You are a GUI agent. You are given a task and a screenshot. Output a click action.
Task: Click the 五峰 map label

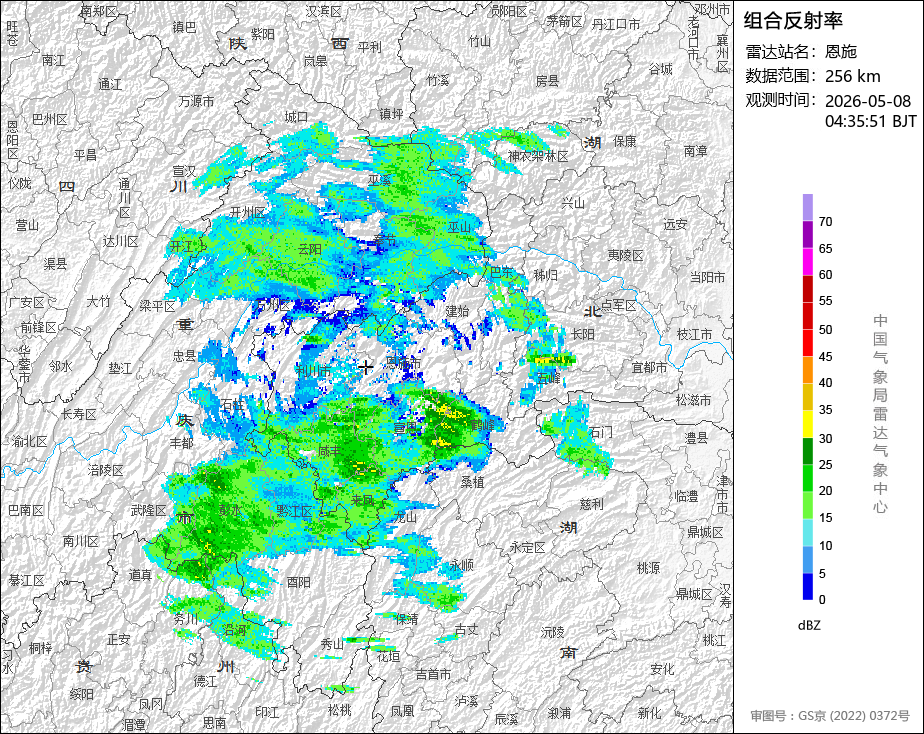(548, 378)
